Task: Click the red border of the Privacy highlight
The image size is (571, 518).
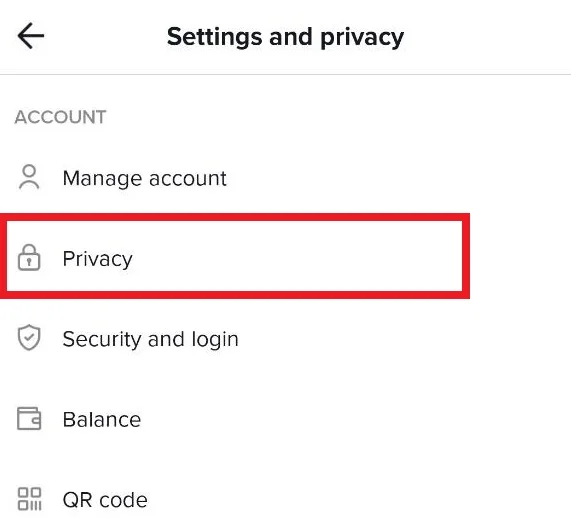Action: [x=235, y=217]
